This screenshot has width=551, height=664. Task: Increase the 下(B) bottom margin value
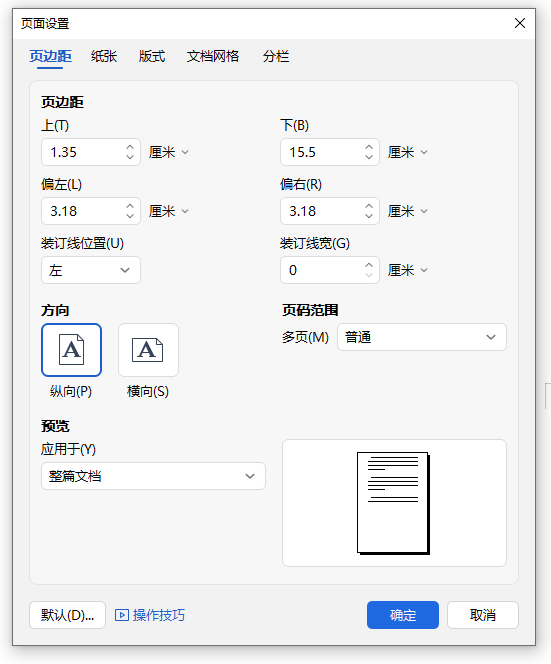click(x=369, y=147)
